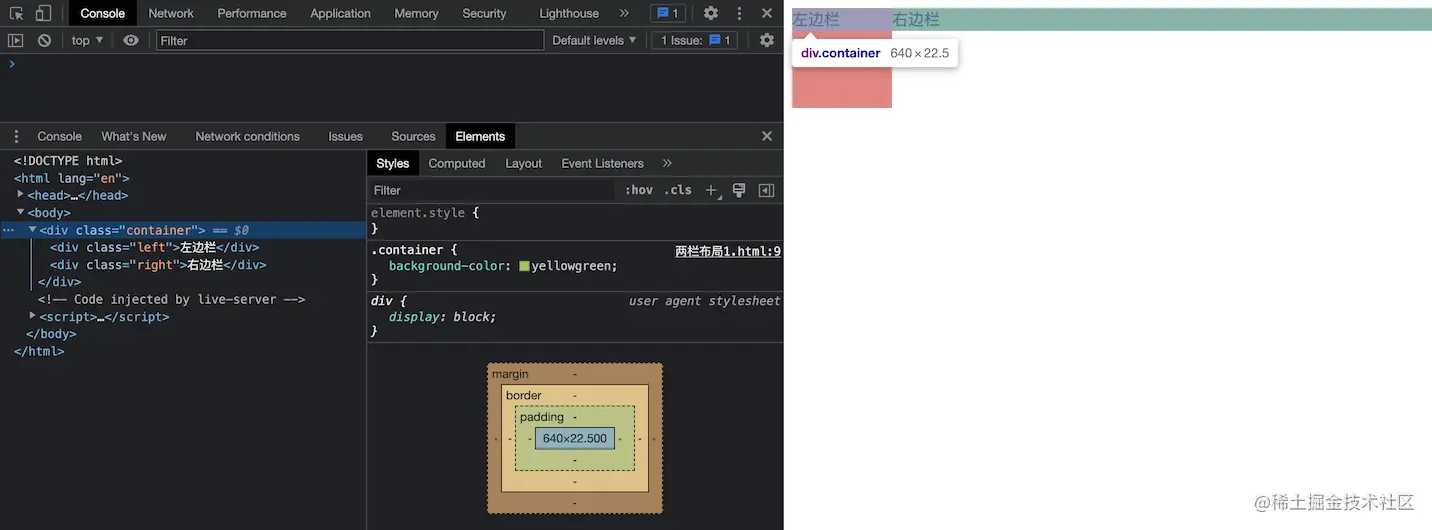Clear the console with the ban icon

[44, 40]
